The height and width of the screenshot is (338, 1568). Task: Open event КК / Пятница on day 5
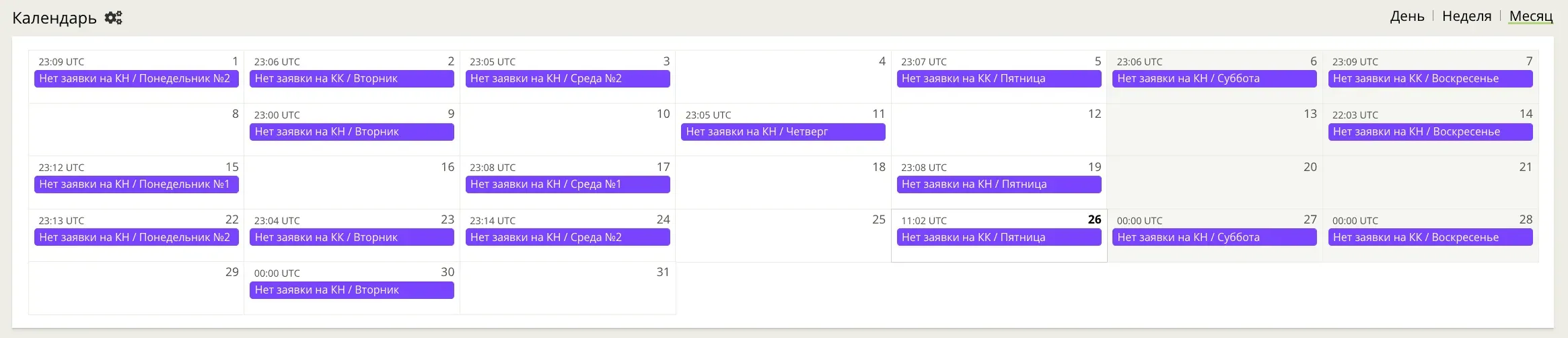point(999,79)
